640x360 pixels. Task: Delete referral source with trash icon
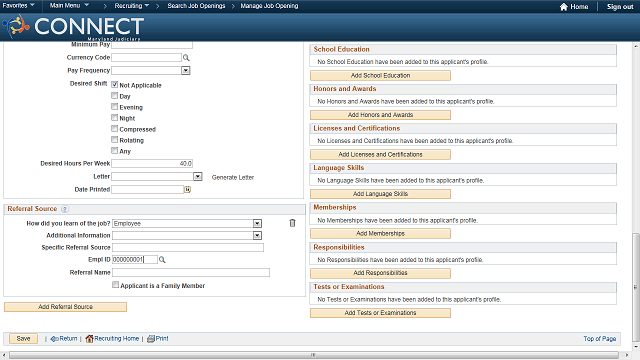292,223
